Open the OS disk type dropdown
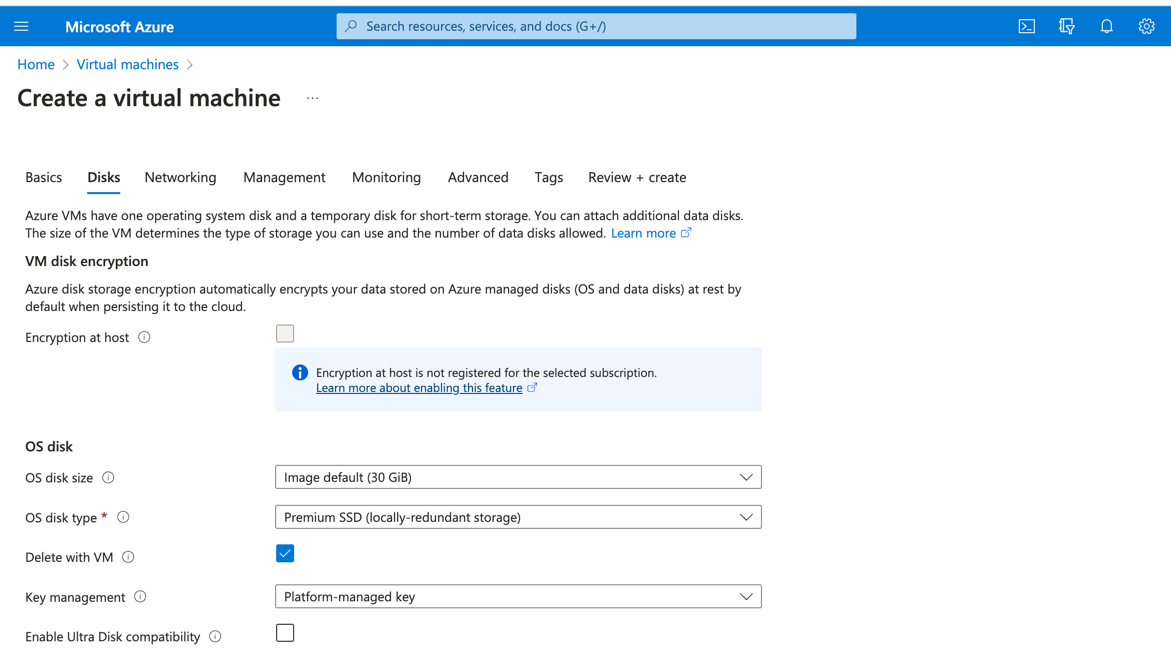 click(x=518, y=517)
